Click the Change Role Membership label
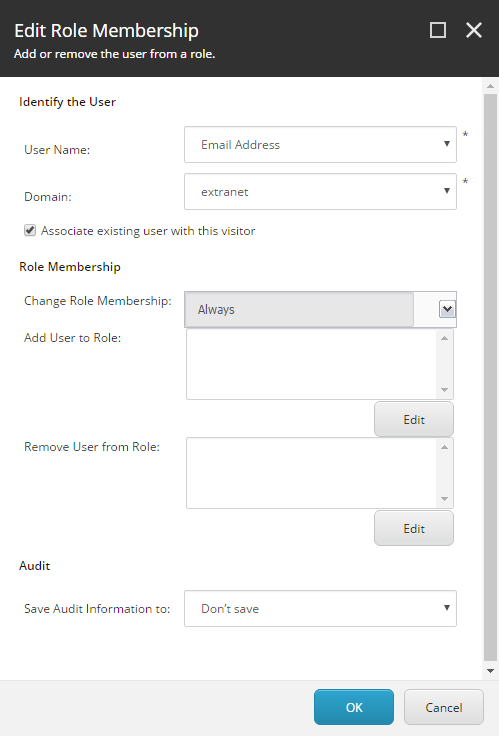Screen dimensions: 499x736 pos(98,301)
